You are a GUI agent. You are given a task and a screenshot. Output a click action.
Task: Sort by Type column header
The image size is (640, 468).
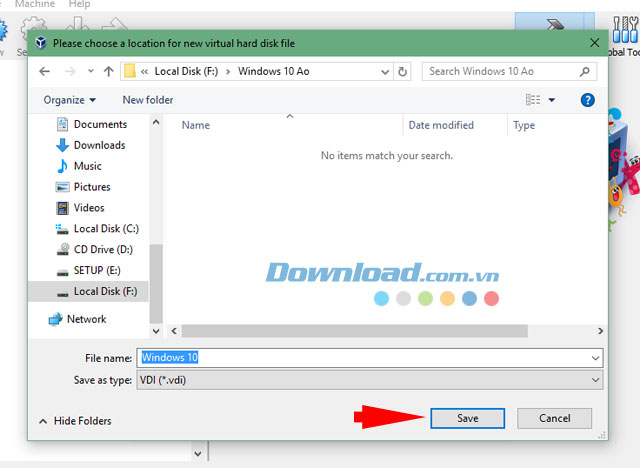(x=524, y=125)
